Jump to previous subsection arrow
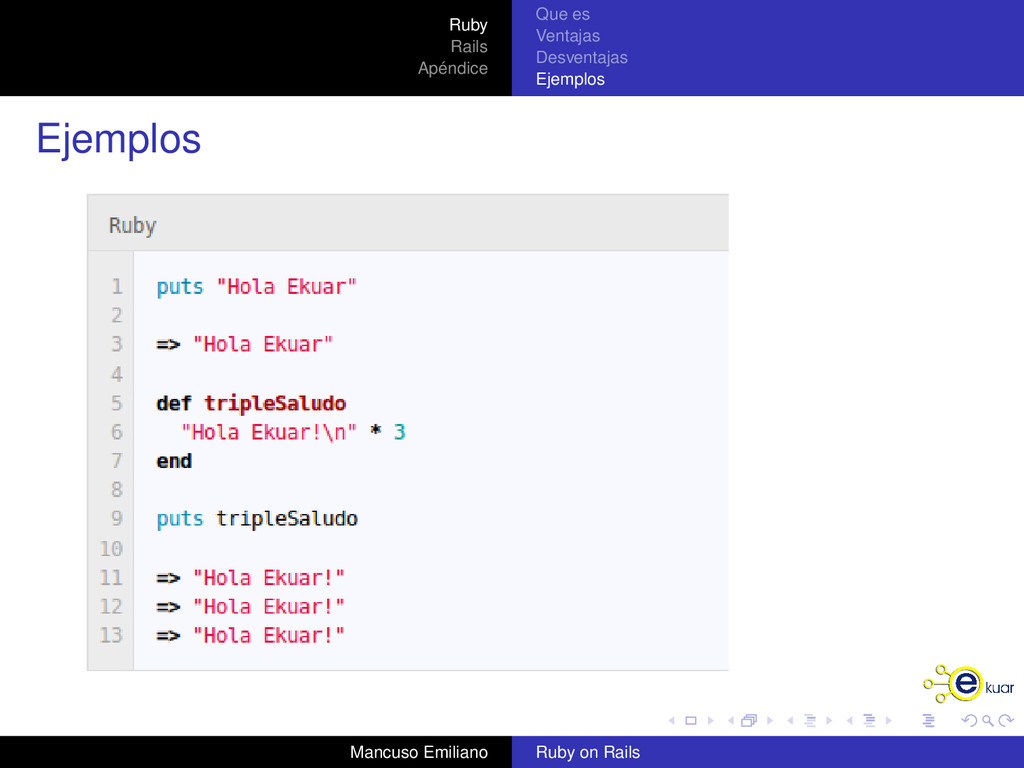This screenshot has height=768, width=1024. (x=790, y=720)
